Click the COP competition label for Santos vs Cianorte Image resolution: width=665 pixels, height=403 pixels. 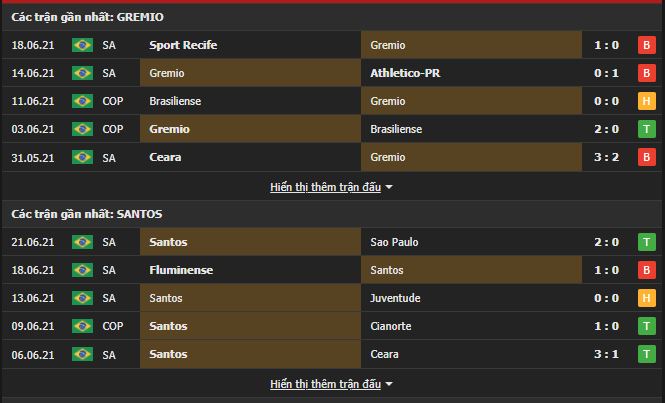111,326
